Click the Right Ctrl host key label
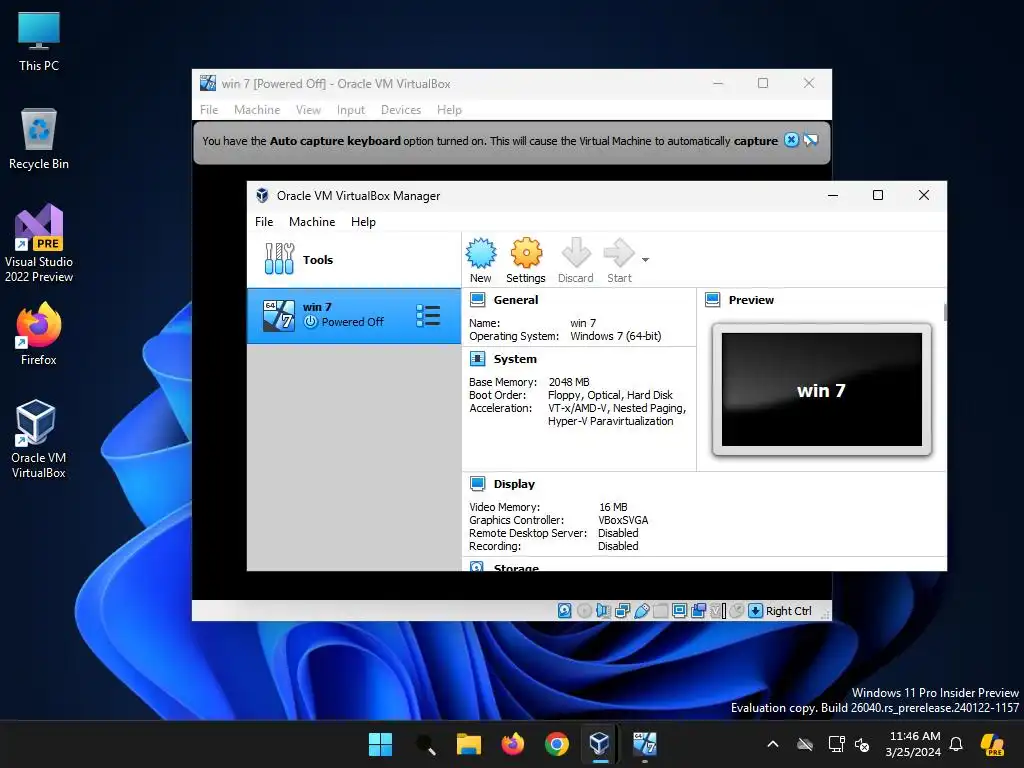1024x768 pixels. tap(789, 611)
